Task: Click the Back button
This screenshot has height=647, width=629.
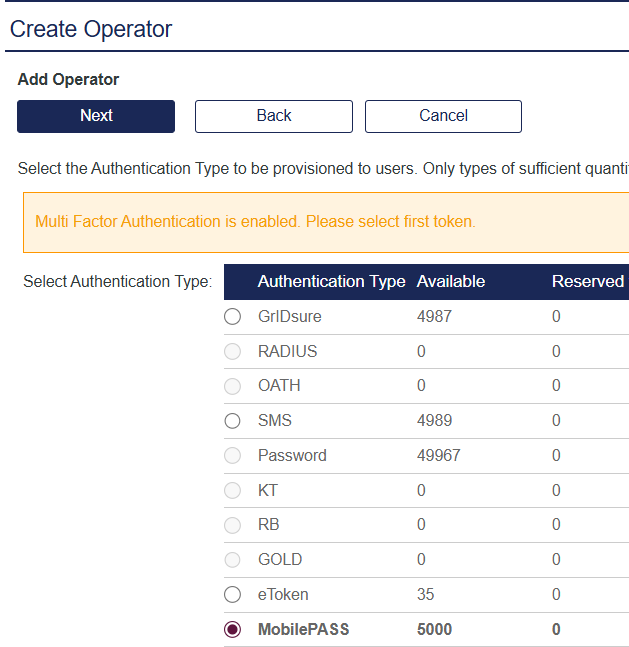Action: (x=273, y=116)
